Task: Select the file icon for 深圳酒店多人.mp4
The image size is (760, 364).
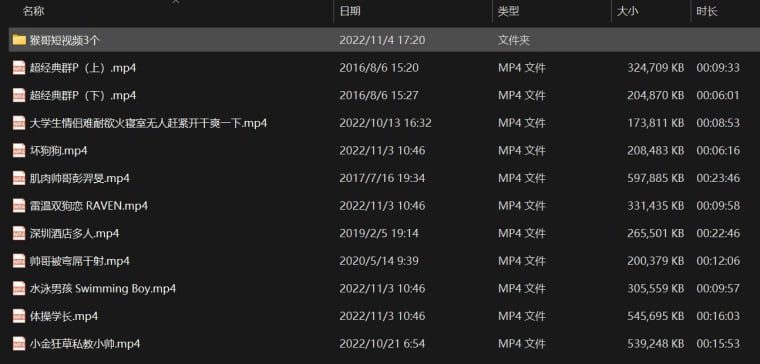Action: pos(19,233)
